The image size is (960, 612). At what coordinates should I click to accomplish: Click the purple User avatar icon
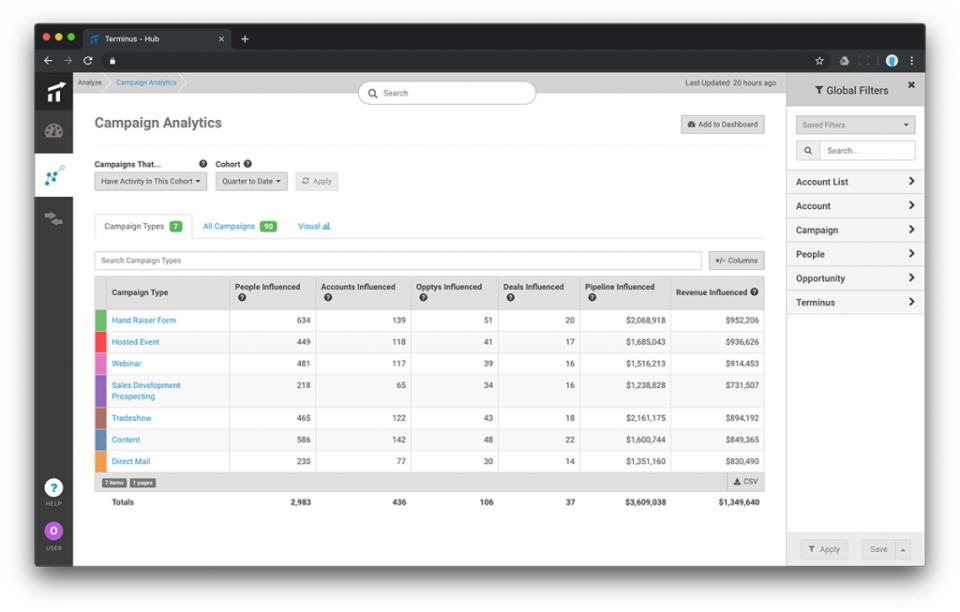coord(54,531)
